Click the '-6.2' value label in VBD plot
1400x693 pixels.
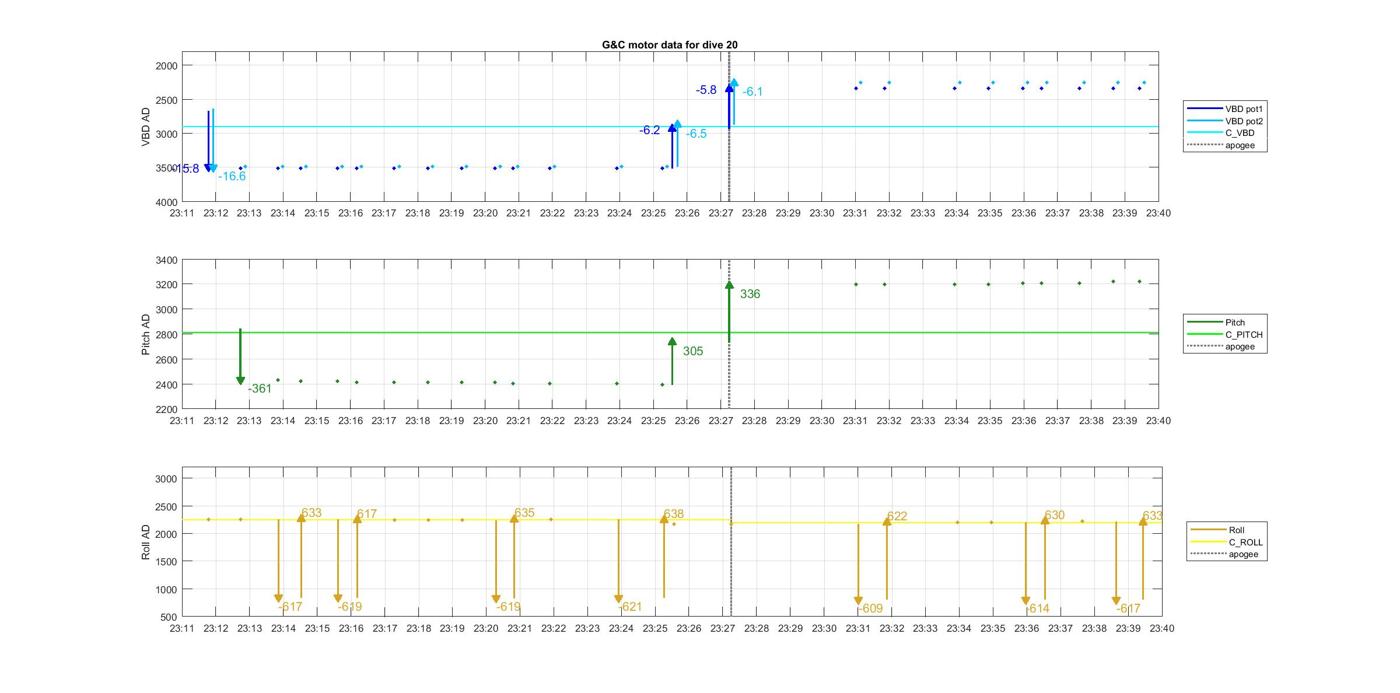coord(650,131)
